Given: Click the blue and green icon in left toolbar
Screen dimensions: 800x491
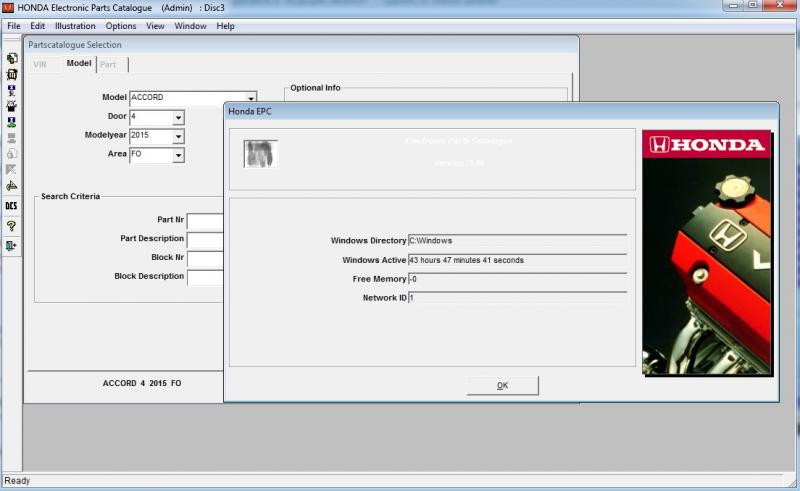Looking at the screenshot, I should tap(11, 122).
